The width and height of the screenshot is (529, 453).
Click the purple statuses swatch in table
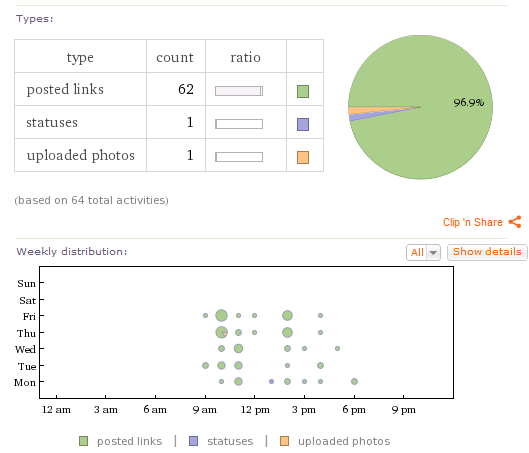(303, 124)
